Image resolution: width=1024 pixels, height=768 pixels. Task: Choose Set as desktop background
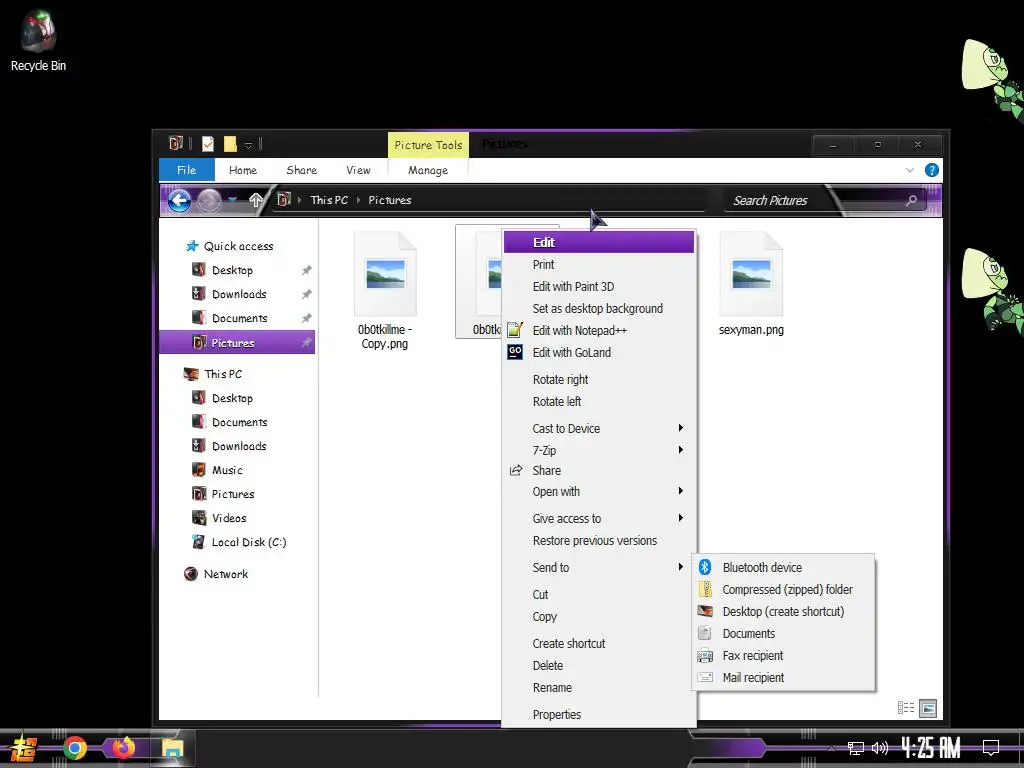pos(599,309)
